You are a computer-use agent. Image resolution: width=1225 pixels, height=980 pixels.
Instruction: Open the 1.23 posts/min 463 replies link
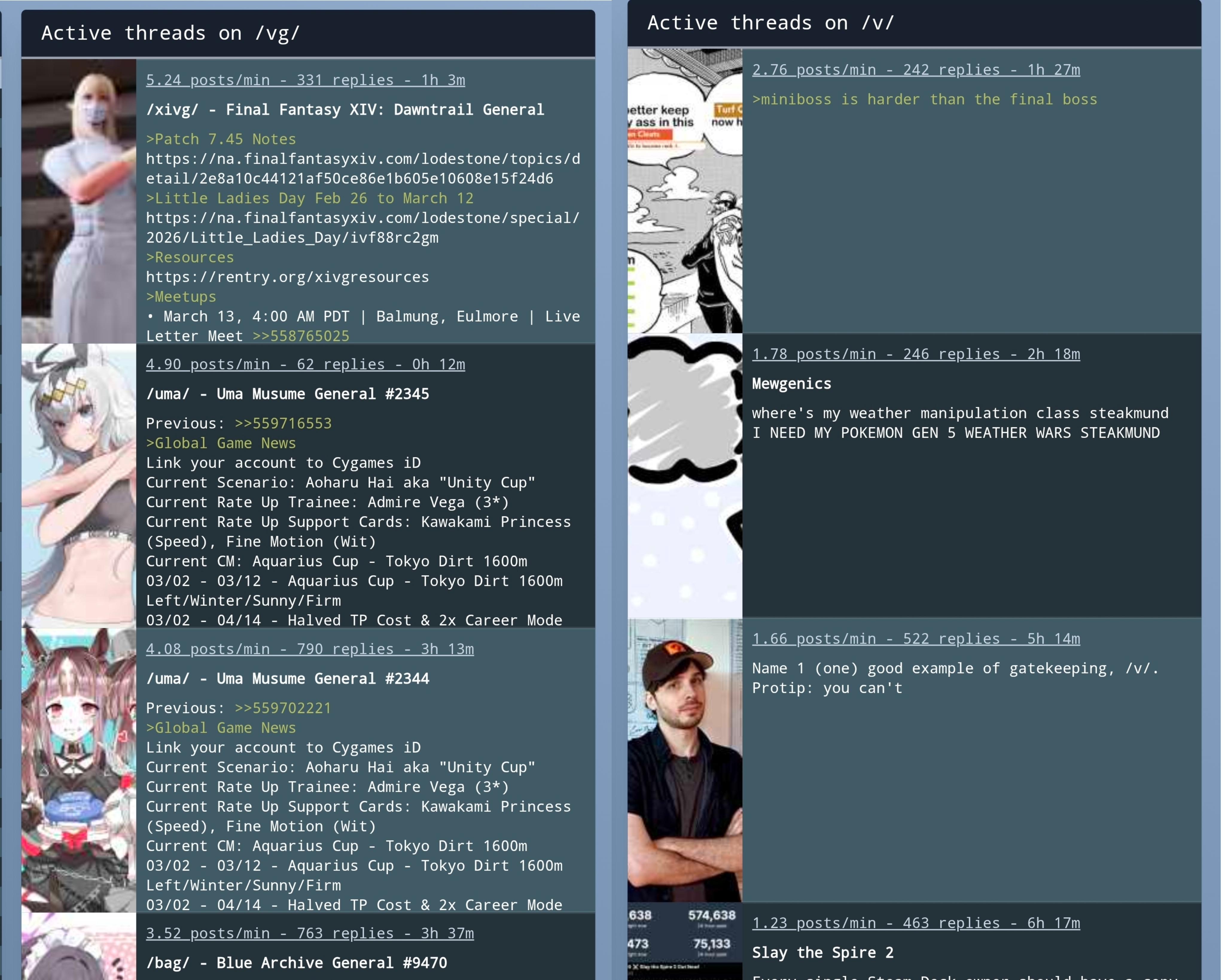click(916, 923)
